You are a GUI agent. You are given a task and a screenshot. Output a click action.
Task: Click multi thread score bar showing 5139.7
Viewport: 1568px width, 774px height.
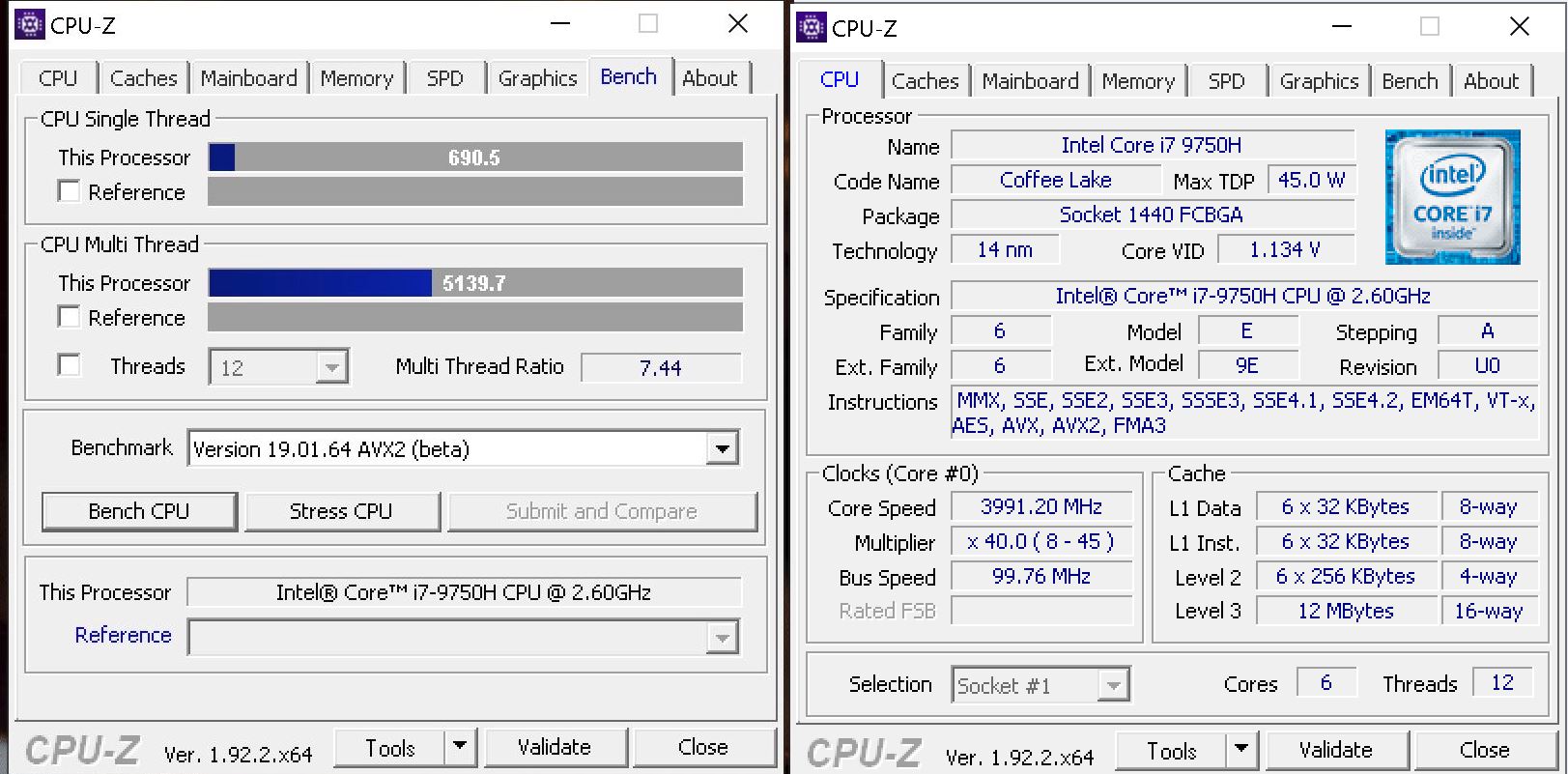(x=475, y=283)
